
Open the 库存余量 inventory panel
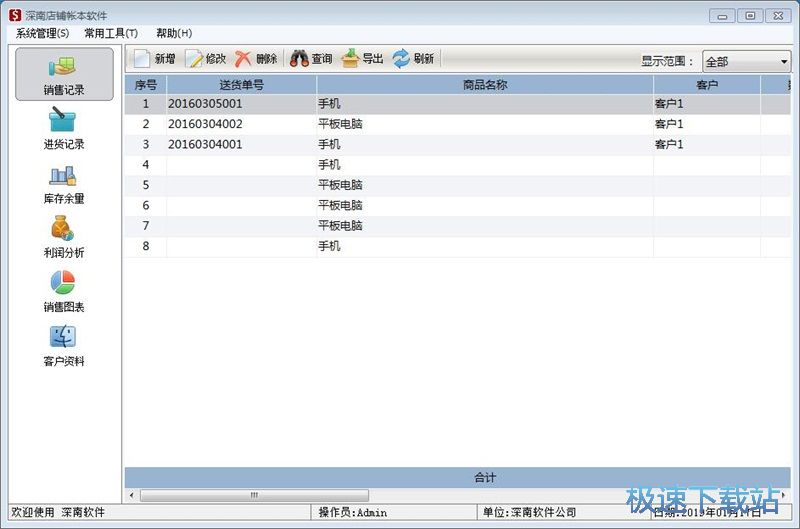64,184
